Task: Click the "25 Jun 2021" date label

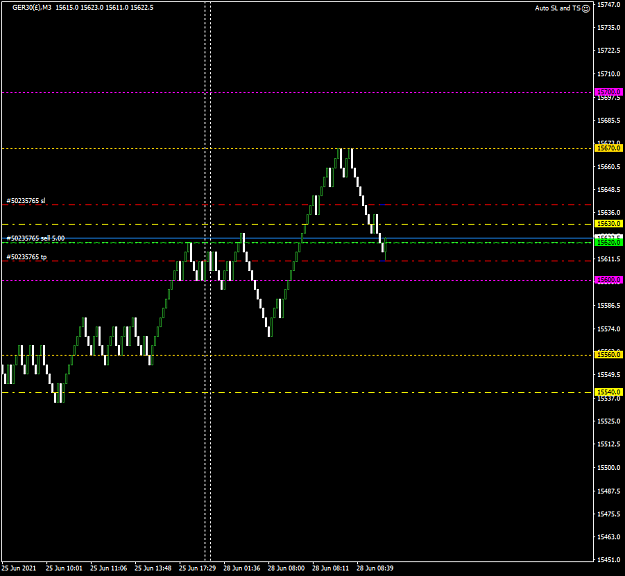Action: point(18,568)
